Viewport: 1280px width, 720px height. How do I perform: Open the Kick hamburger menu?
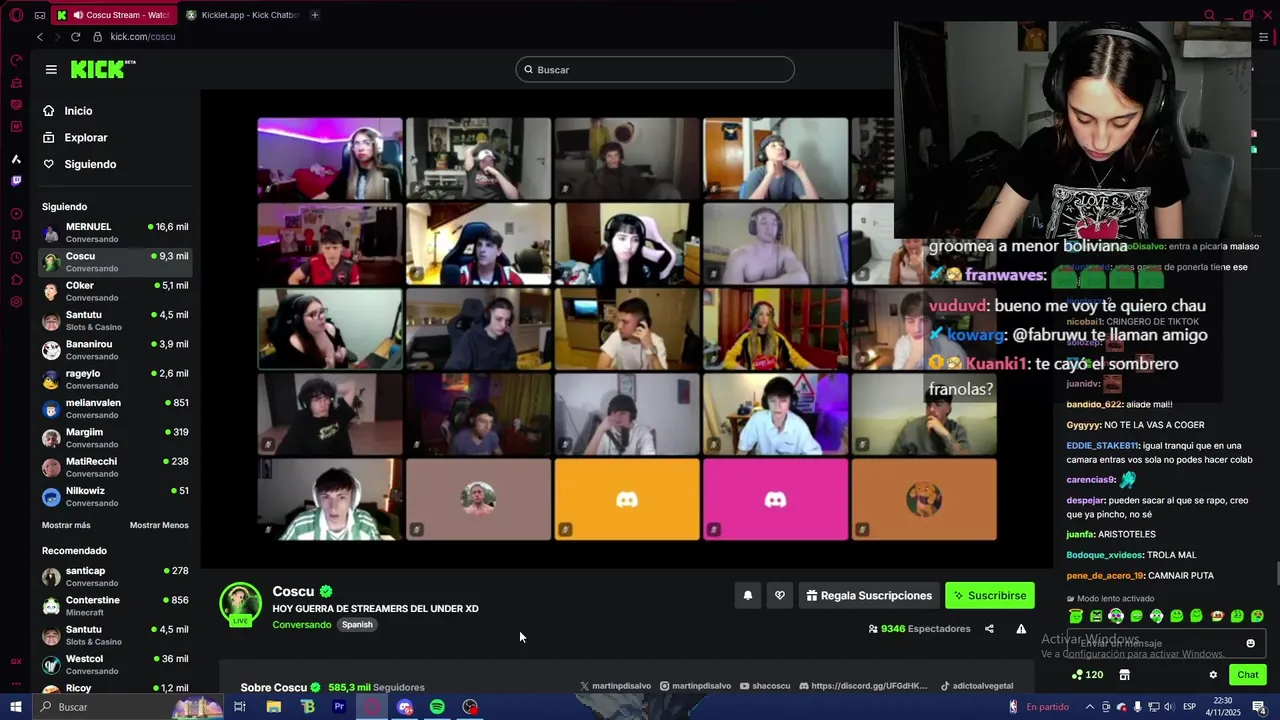pyautogui.click(x=51, y=70)
